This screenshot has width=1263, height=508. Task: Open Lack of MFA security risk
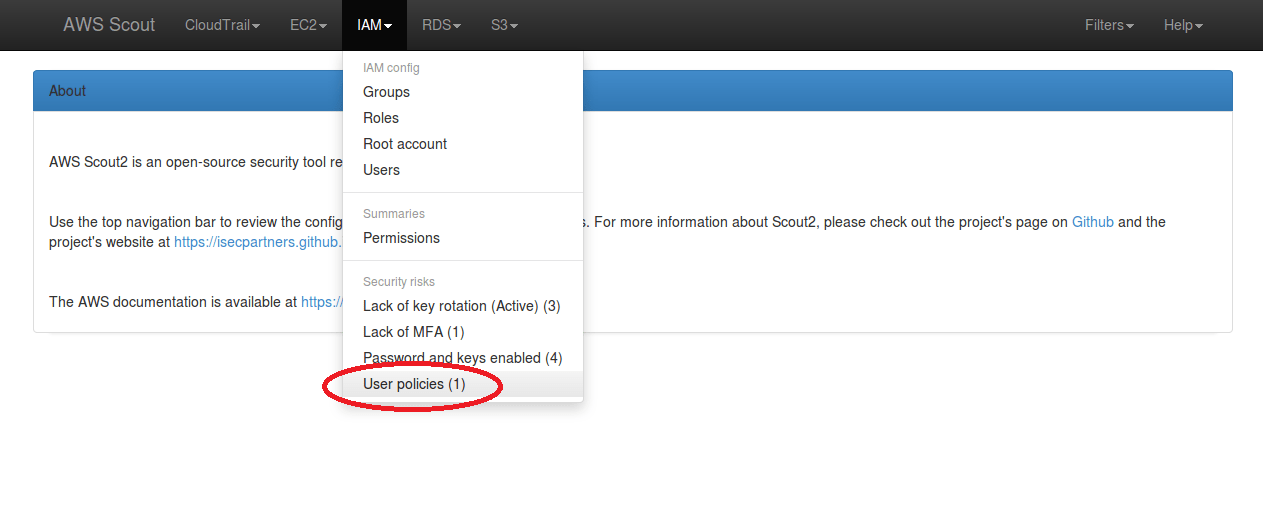[x=413, y=332]
